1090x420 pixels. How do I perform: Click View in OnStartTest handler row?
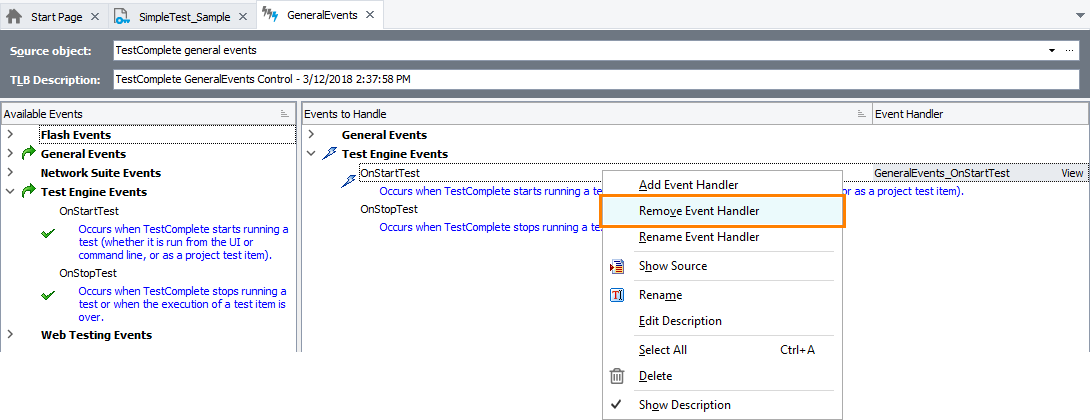pos(1072,172)
